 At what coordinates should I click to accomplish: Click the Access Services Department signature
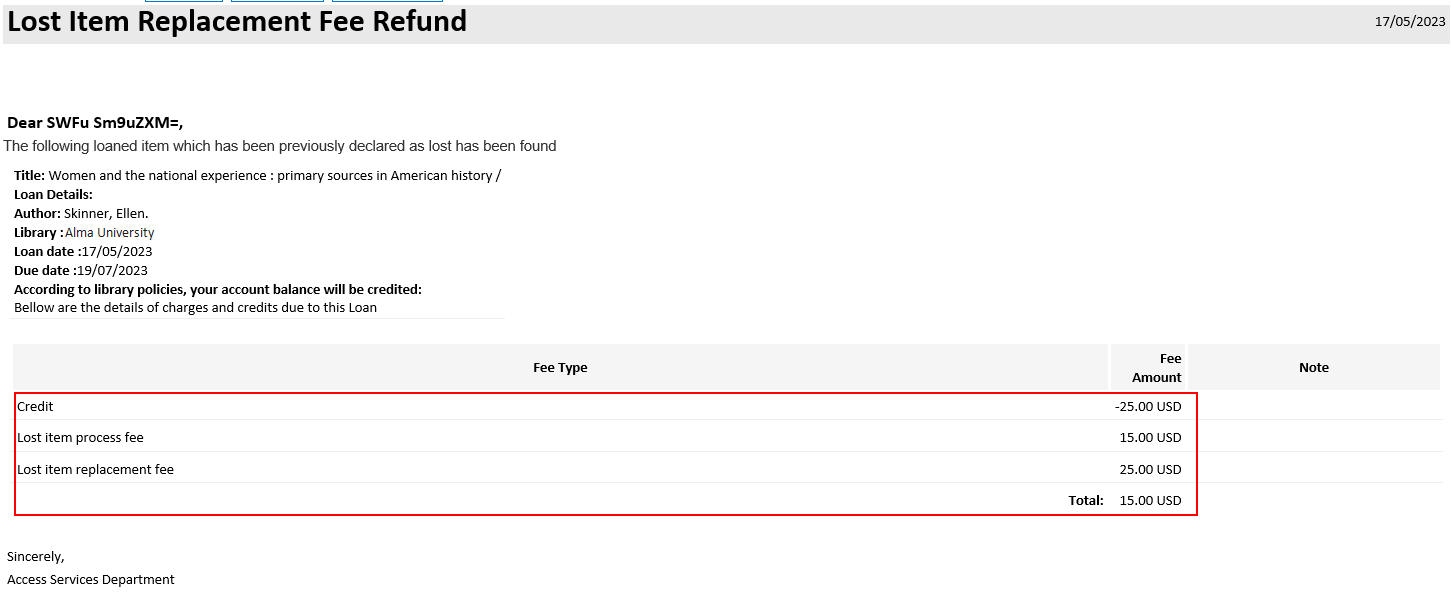coord(91,580)
